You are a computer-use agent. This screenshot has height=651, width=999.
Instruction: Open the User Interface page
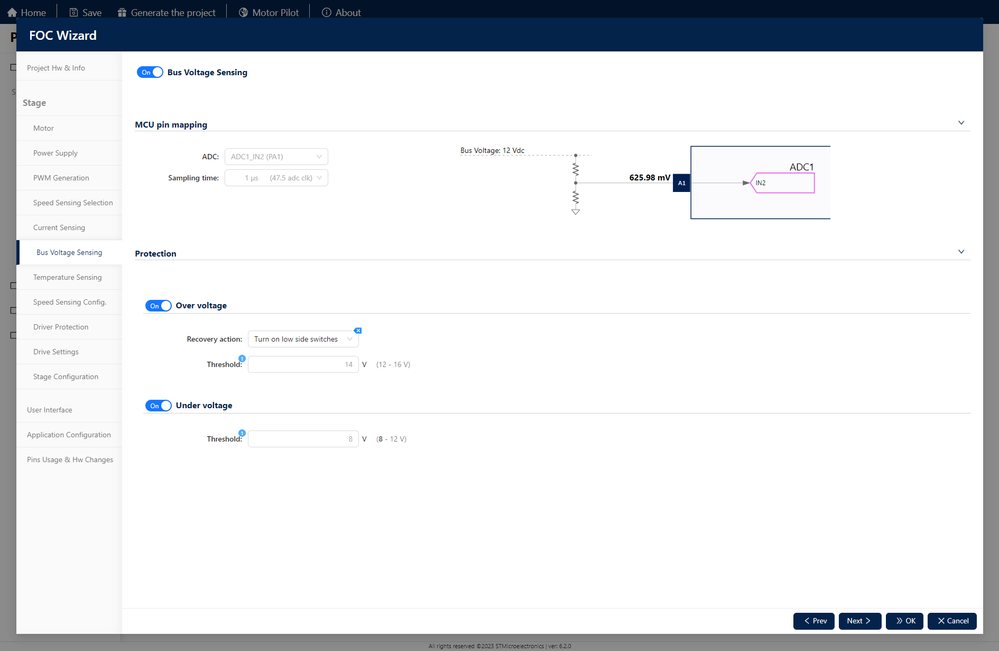pyautogui.click(x=69, y=410)
